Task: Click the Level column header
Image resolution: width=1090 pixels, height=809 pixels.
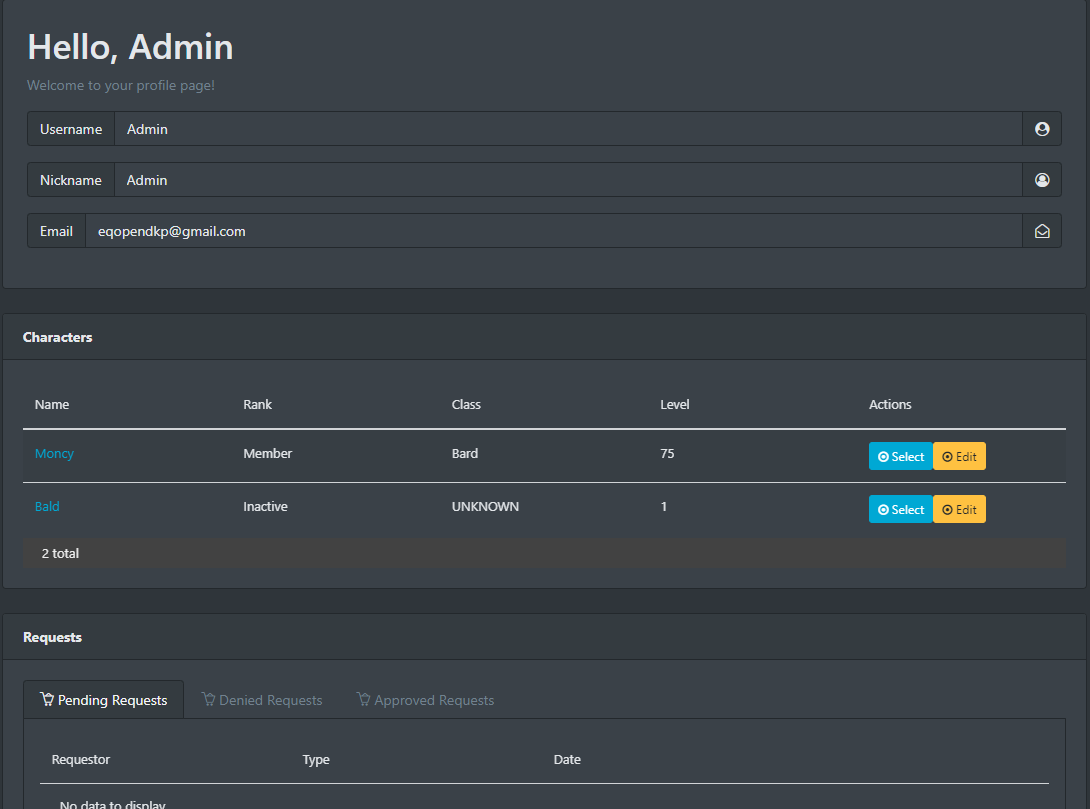Action: [x=674, y=404]
